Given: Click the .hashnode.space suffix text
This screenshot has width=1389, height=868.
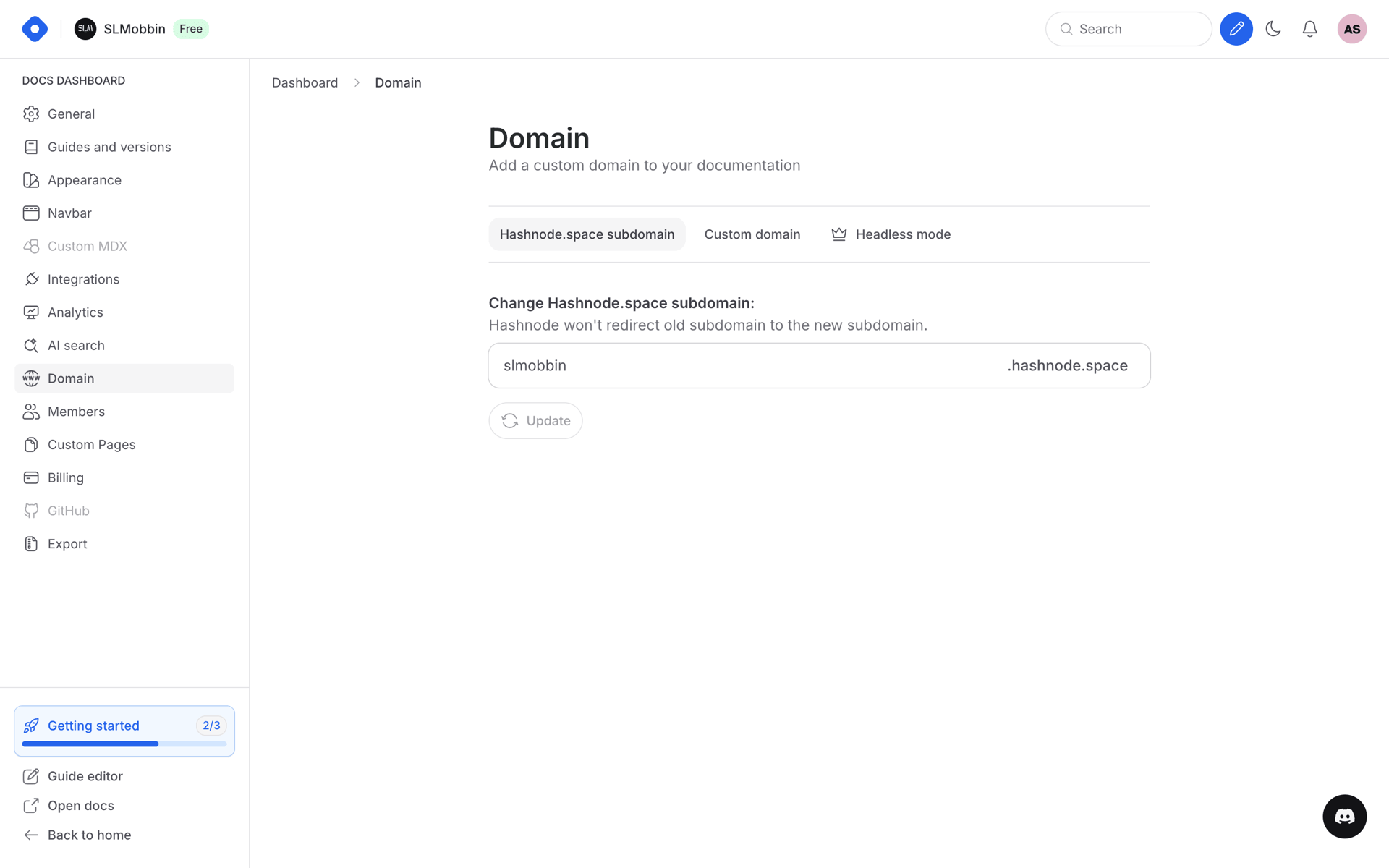Looking at the screenshot, I should pyautogui.click(x=1067, y=365).
